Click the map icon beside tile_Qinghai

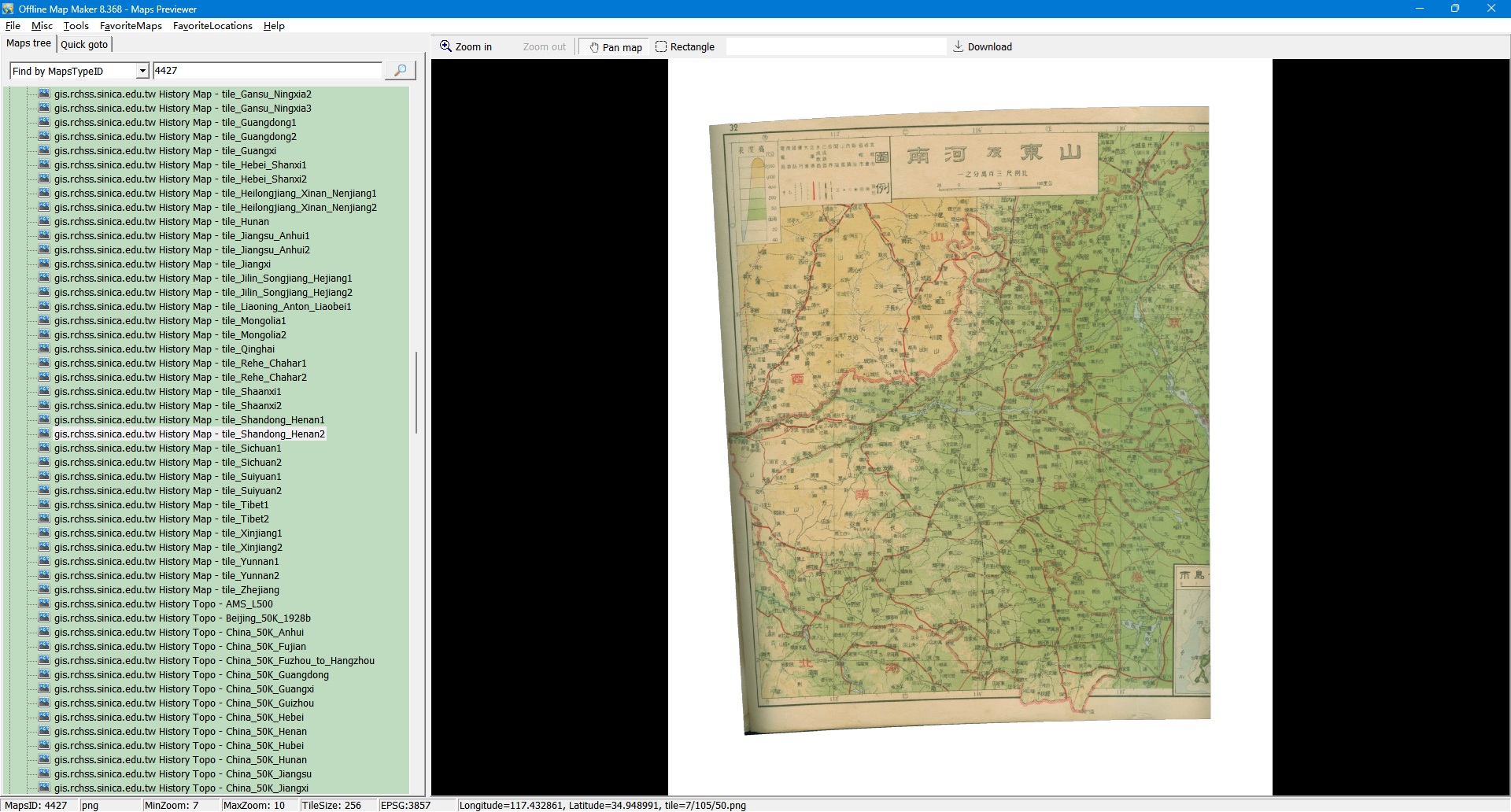click(44, 349)
